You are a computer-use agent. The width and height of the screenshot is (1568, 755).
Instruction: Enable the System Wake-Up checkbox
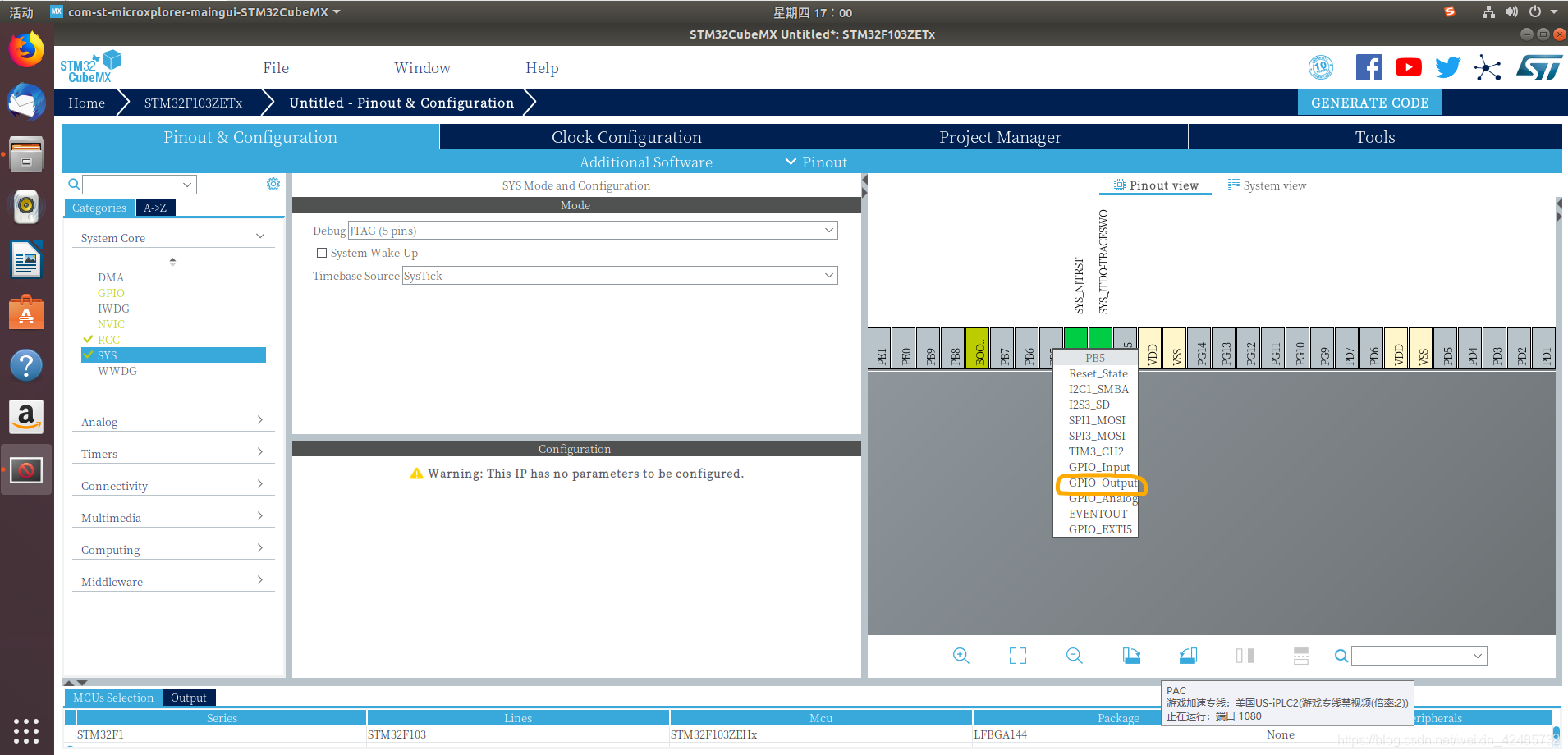(322, 253)
